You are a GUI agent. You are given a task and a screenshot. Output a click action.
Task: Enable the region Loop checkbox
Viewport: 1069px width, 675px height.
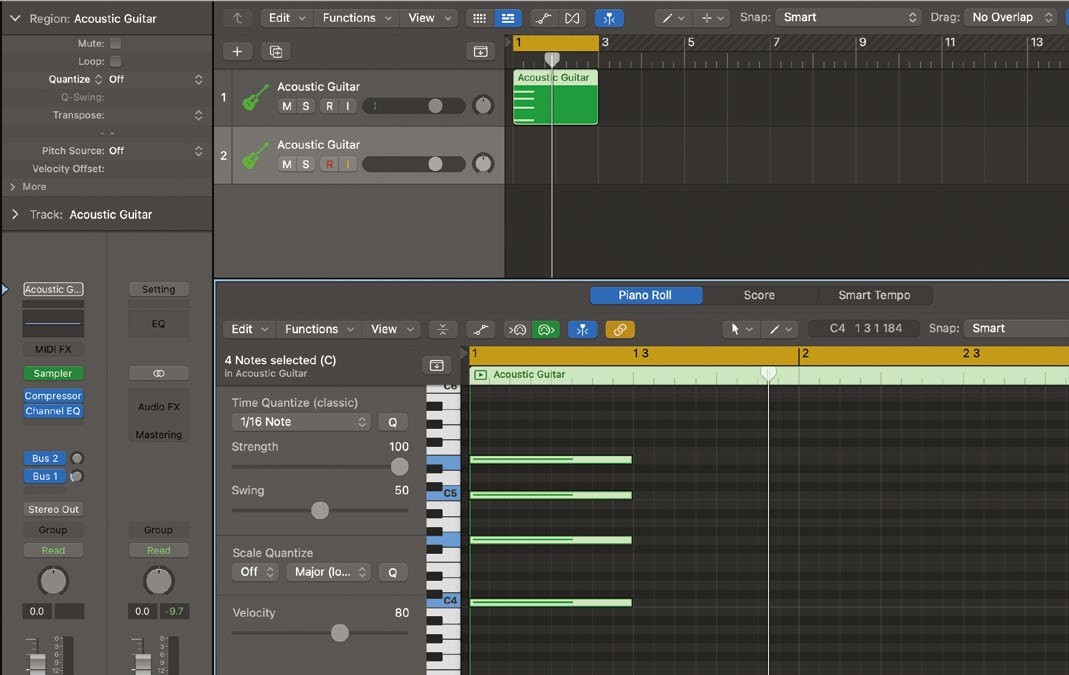[115, 61]
